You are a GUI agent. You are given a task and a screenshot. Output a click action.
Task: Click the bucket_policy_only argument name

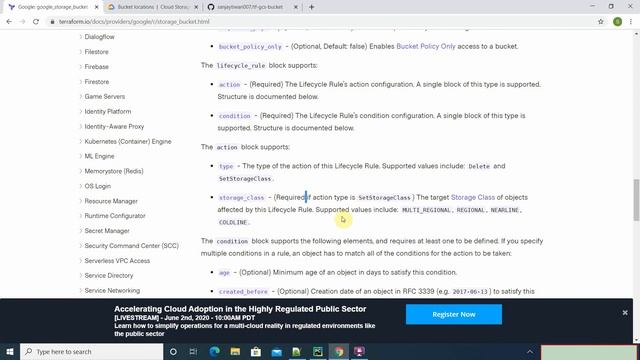tap(250, 47)
